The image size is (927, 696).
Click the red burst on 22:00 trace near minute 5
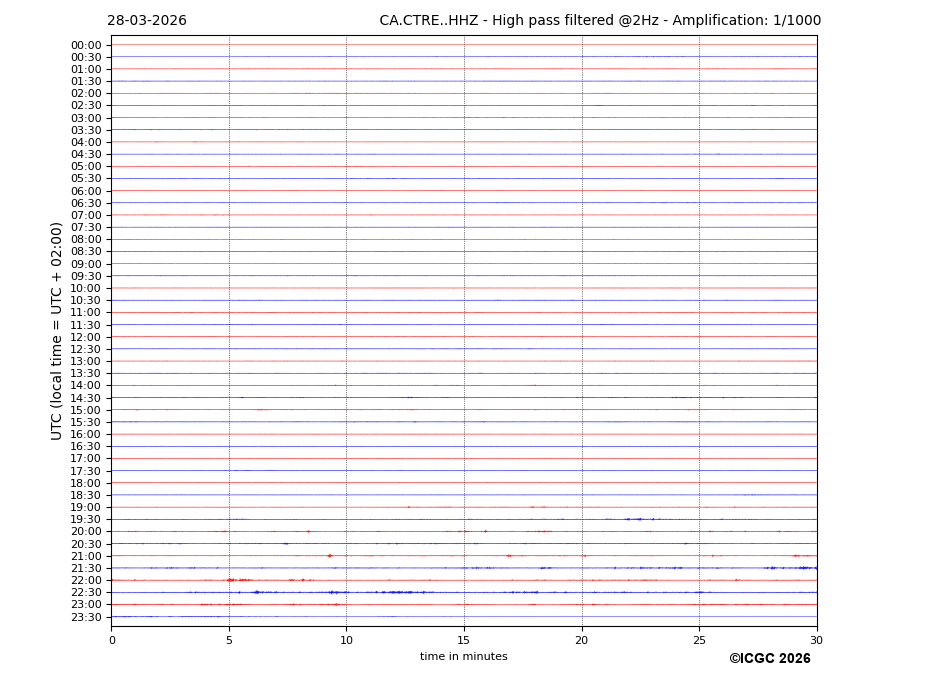tap(232, 580)
